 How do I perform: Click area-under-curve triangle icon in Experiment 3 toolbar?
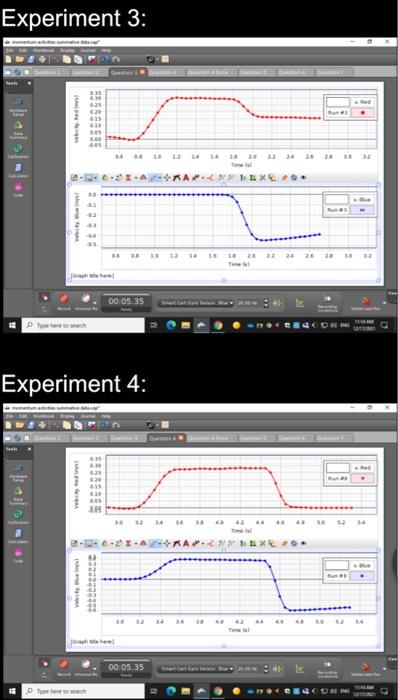tap(144, 178)
